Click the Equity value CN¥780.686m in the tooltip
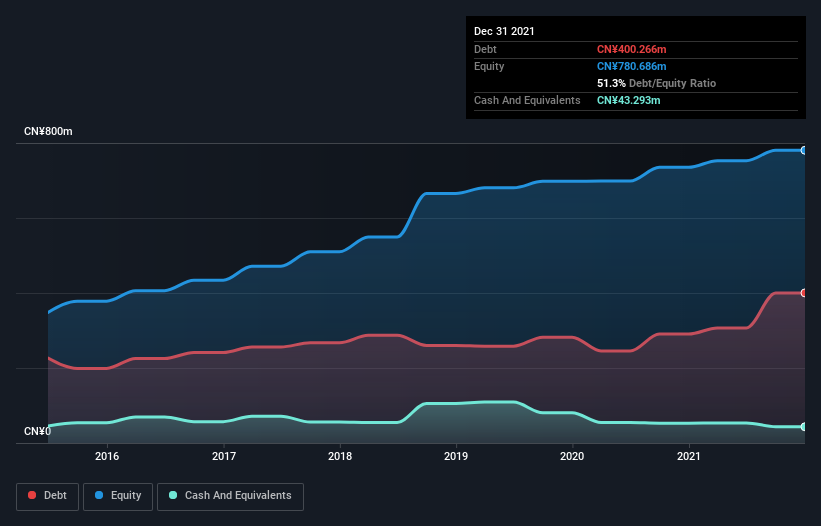Viewport: 821px width, 526px height. click(631, 66)
